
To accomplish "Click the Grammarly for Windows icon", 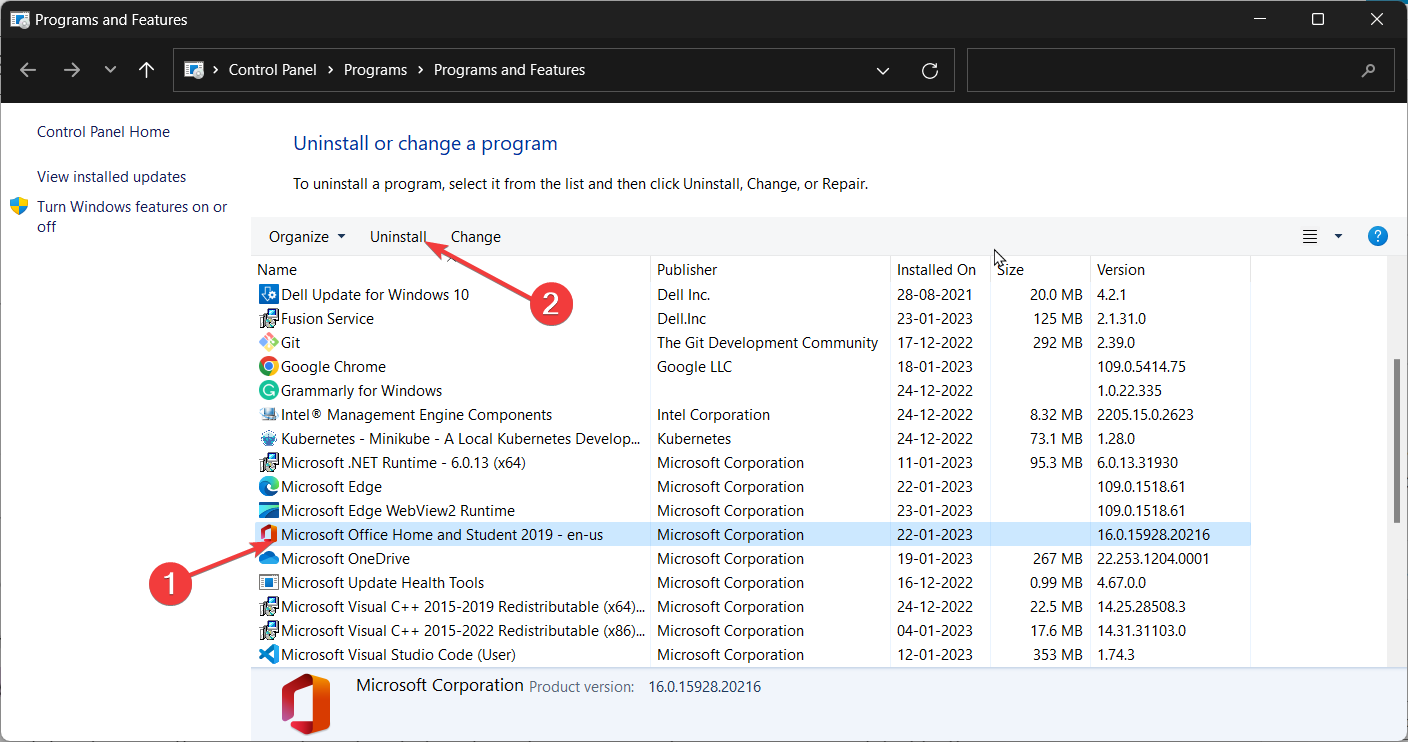I will point(268,391).
